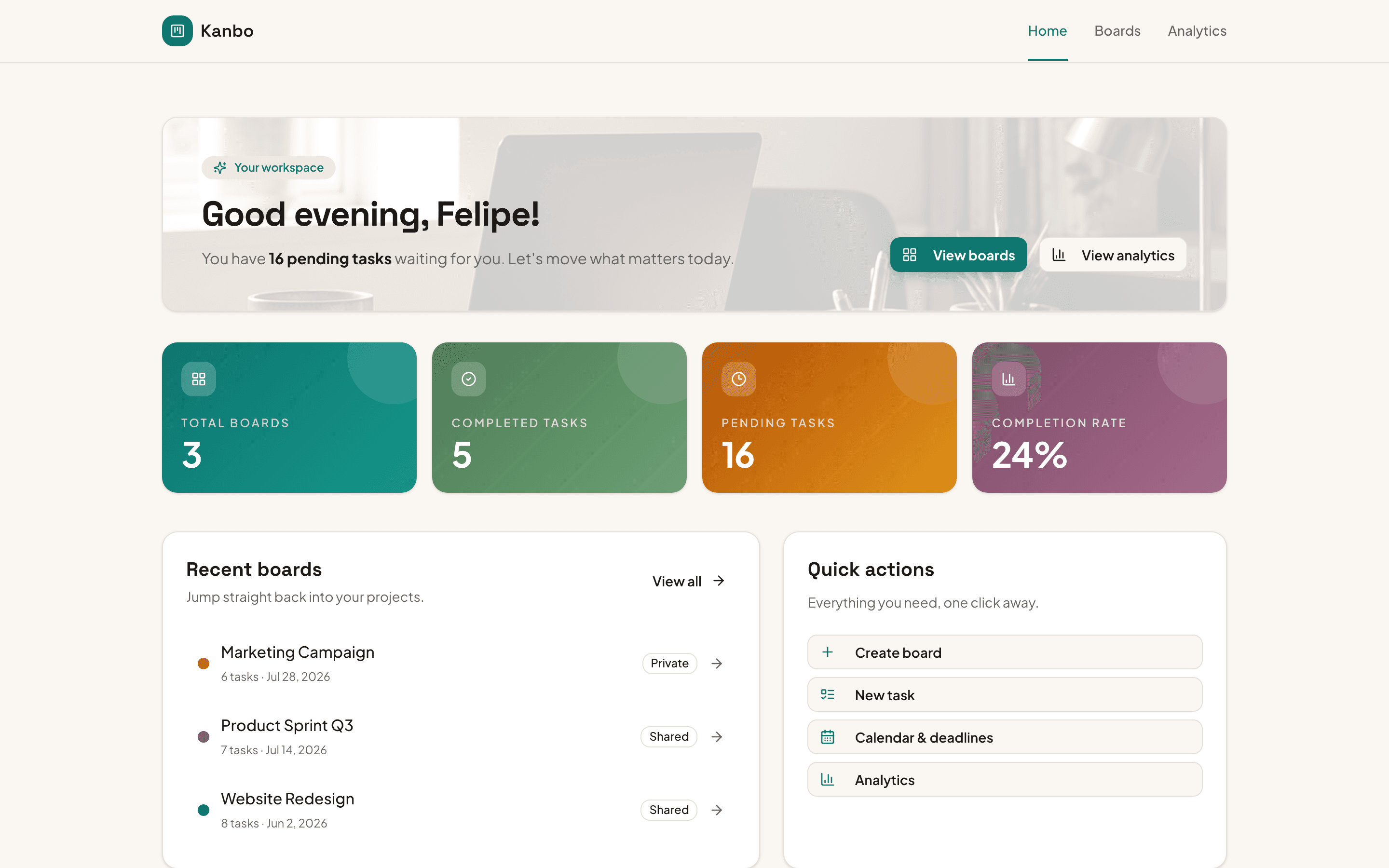Click the Private badge on Marketing Campaign
The height and width of the screenshot is (868, 1389).
(x=669, y=664)
